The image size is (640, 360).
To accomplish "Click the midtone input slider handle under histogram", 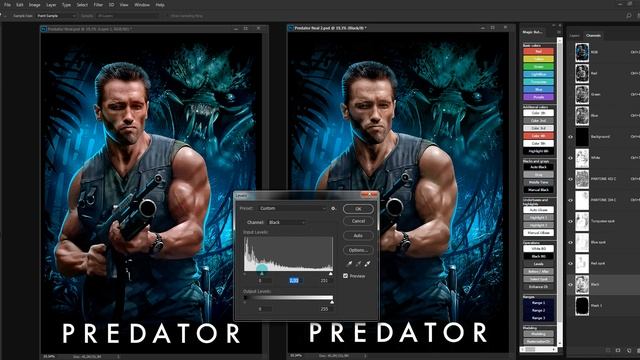I will (x=262, y=273).
